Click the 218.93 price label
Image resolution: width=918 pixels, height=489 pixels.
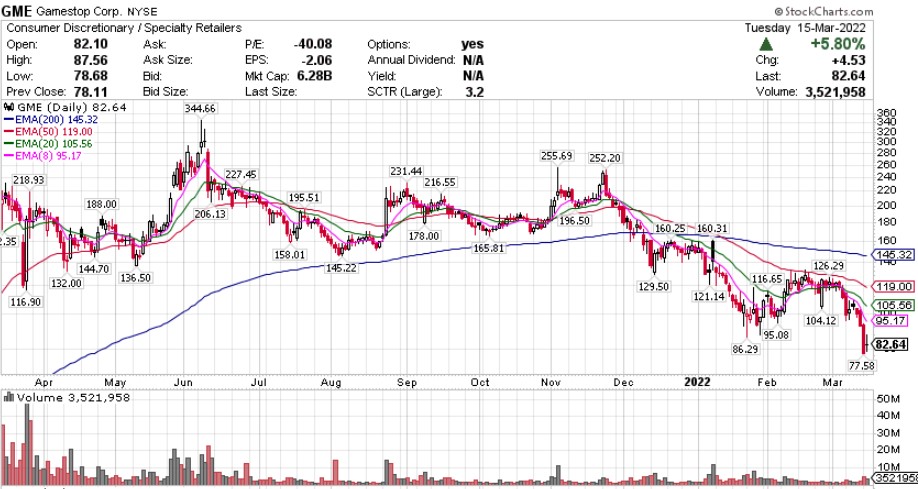28,180
